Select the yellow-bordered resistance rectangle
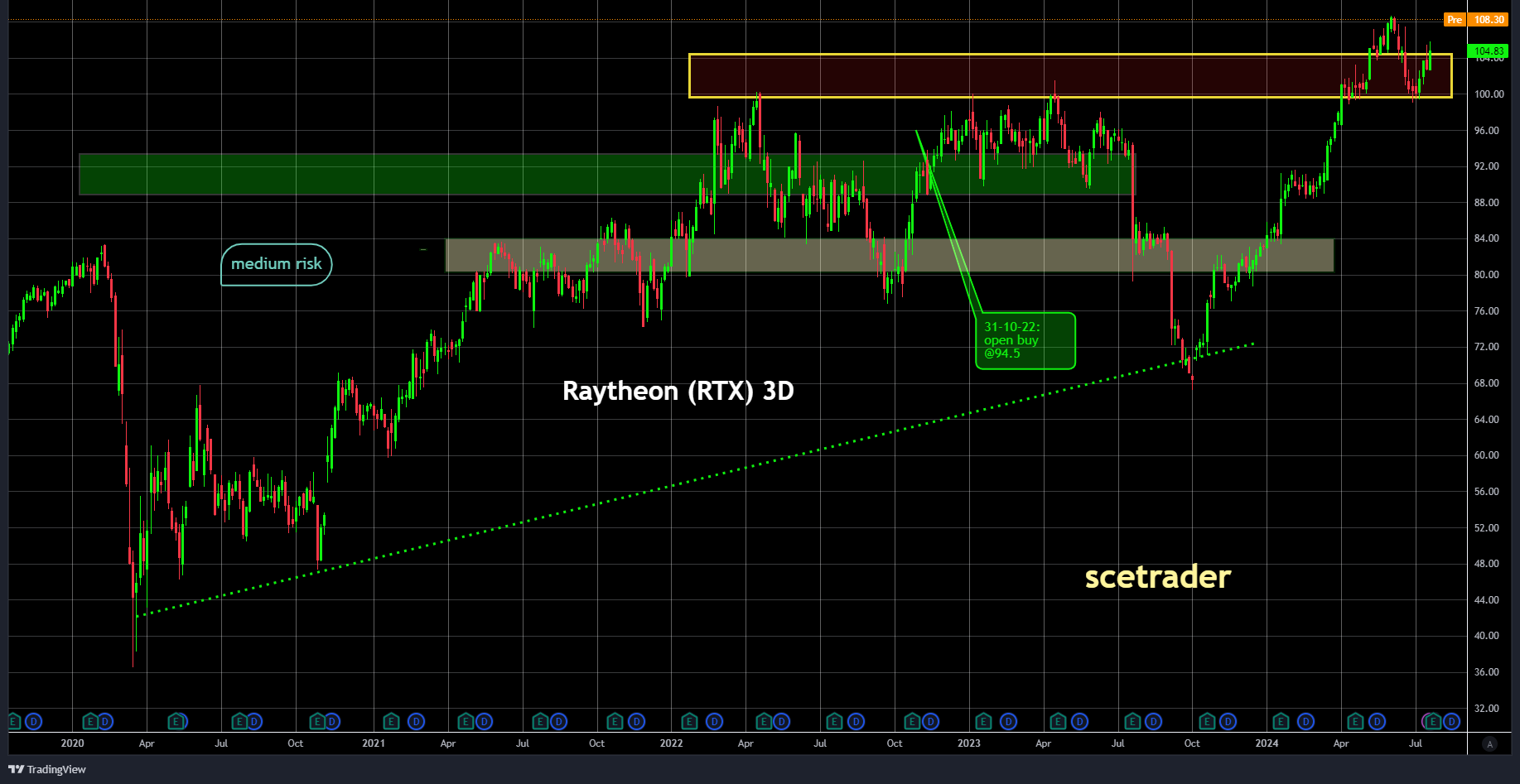The image size is (1520, 784). click(1070, 76)
